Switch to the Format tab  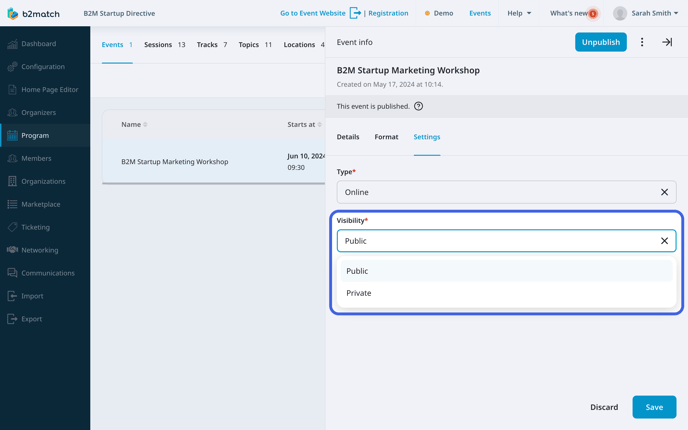coord(387,137)
